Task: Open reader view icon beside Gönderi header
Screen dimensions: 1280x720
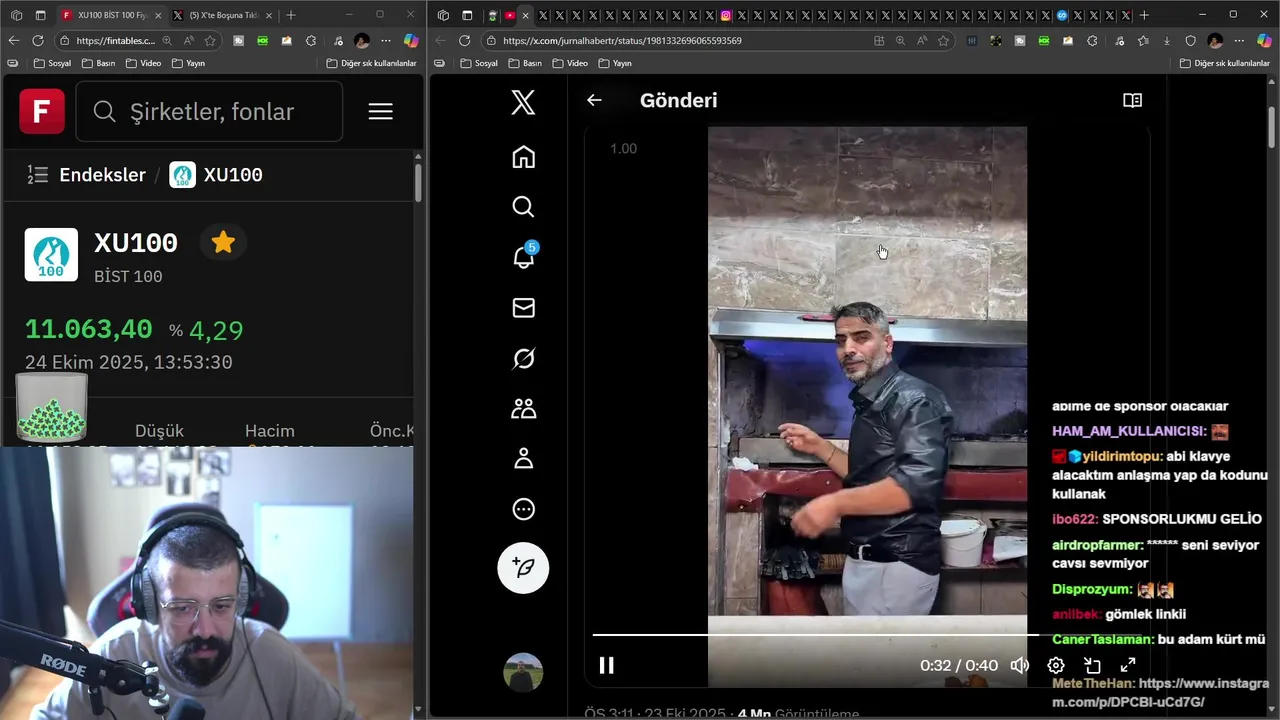Action: [x=1132, y=100]
